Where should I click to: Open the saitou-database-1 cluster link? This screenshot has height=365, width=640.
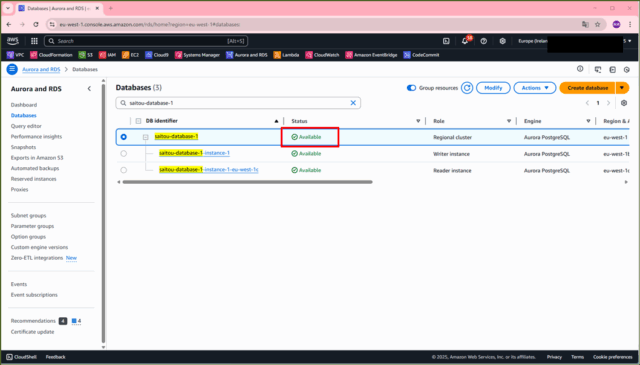[176, 136]
